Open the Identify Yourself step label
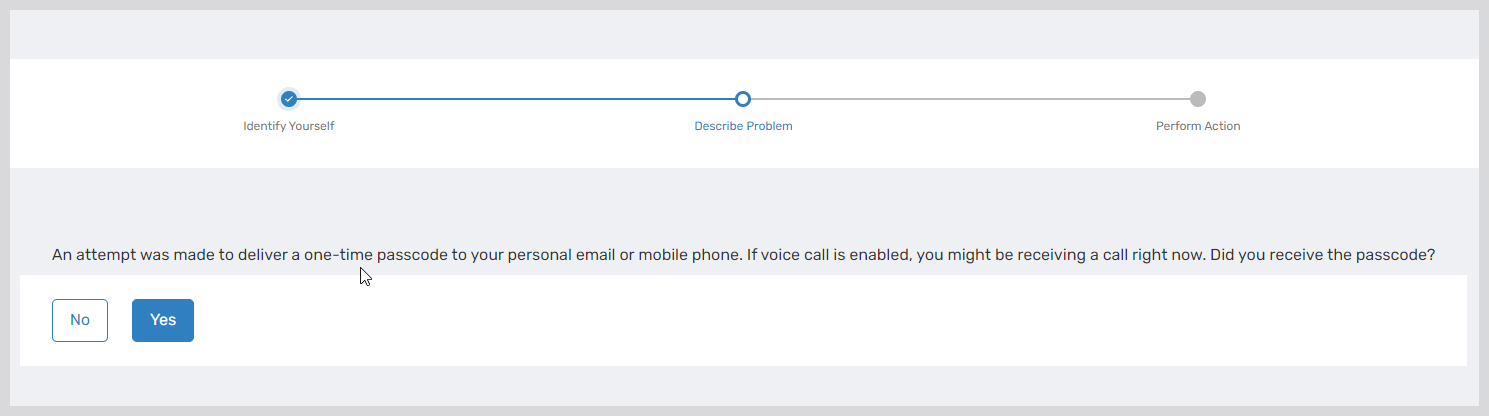Viewport: 1489px width, 416px height. coord(289,126)
